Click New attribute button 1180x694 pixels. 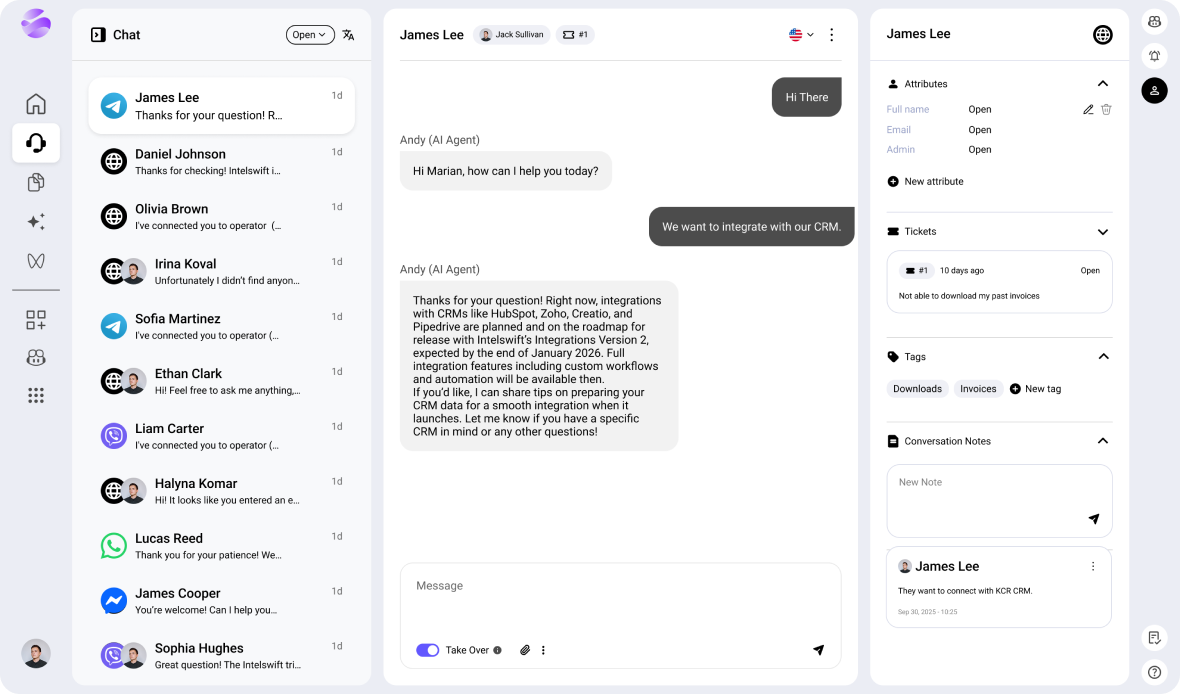tap(925, 182)
